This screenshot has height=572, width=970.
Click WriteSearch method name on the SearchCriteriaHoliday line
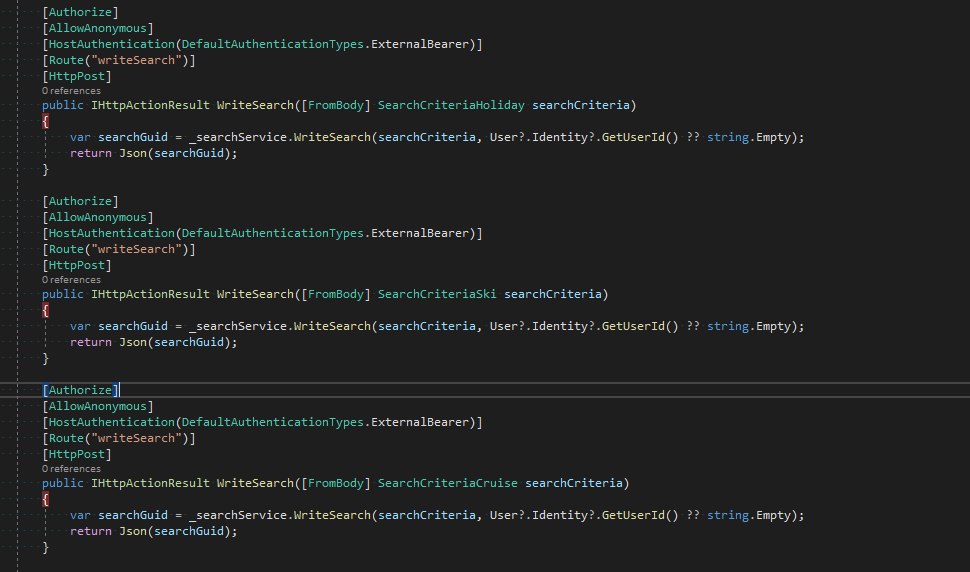(x=255, y=105)
